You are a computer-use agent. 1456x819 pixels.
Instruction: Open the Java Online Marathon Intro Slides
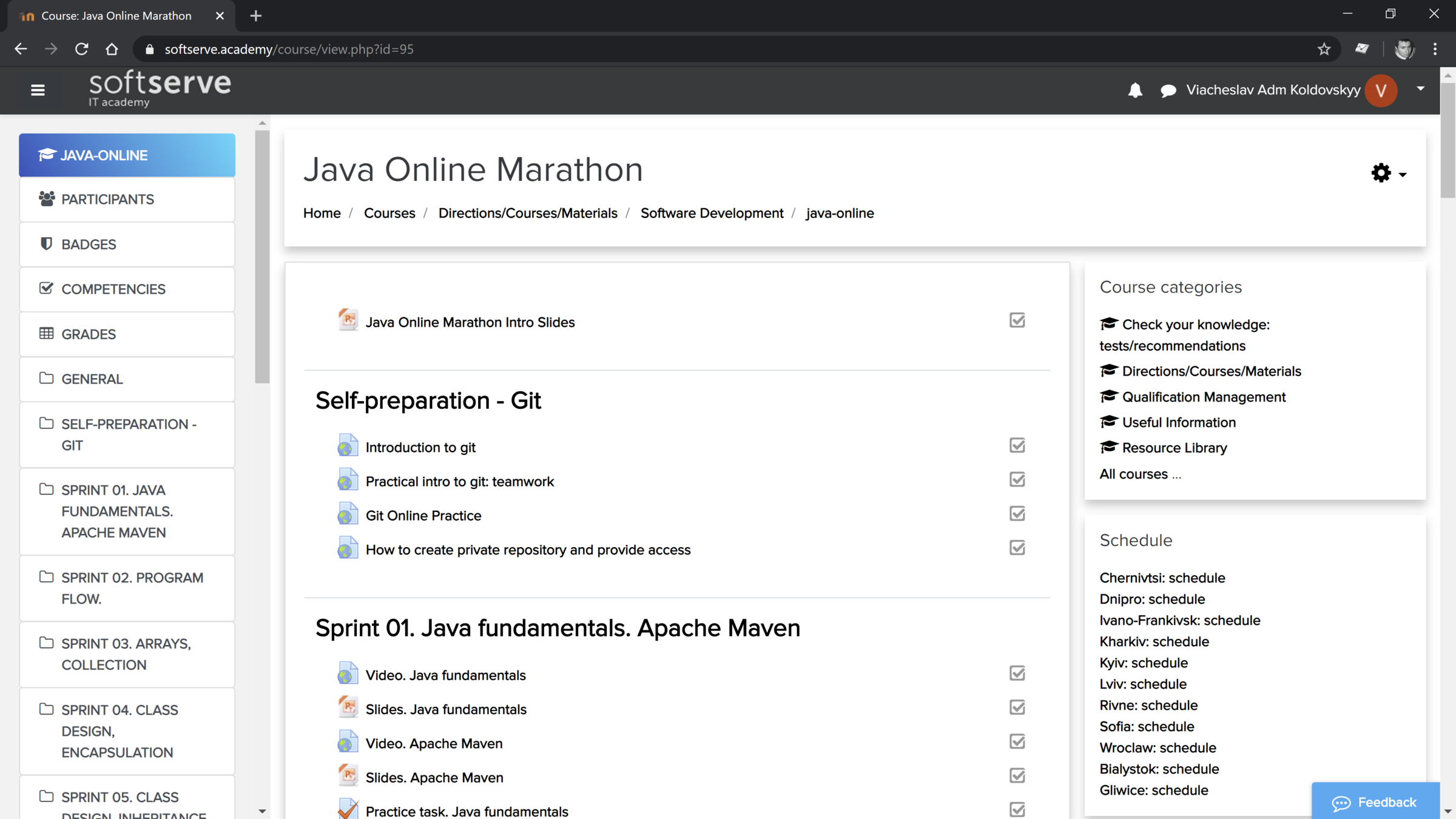(470, 322)
